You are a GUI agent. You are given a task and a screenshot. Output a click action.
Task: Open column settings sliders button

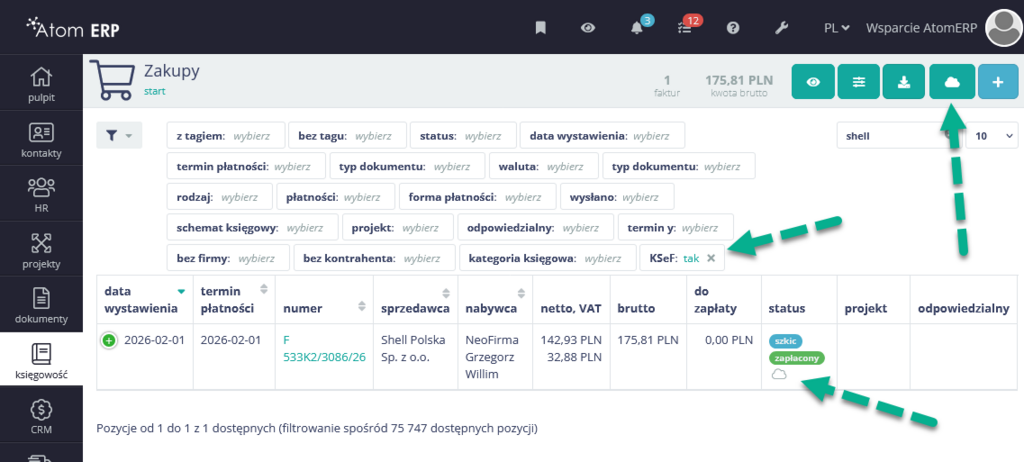tap(858, 82)
